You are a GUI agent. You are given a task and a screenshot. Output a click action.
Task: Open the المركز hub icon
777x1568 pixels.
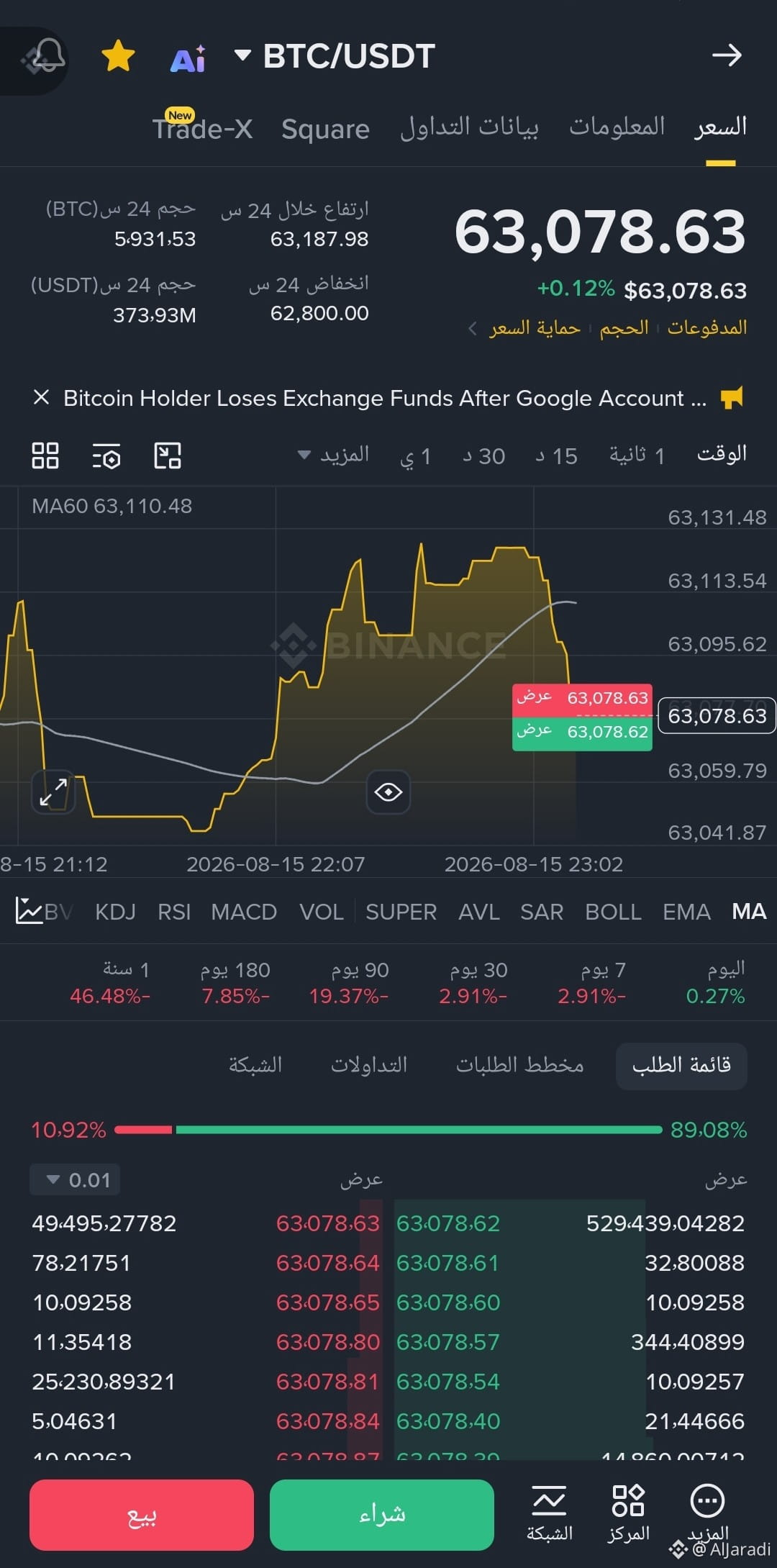(628, 1513)
